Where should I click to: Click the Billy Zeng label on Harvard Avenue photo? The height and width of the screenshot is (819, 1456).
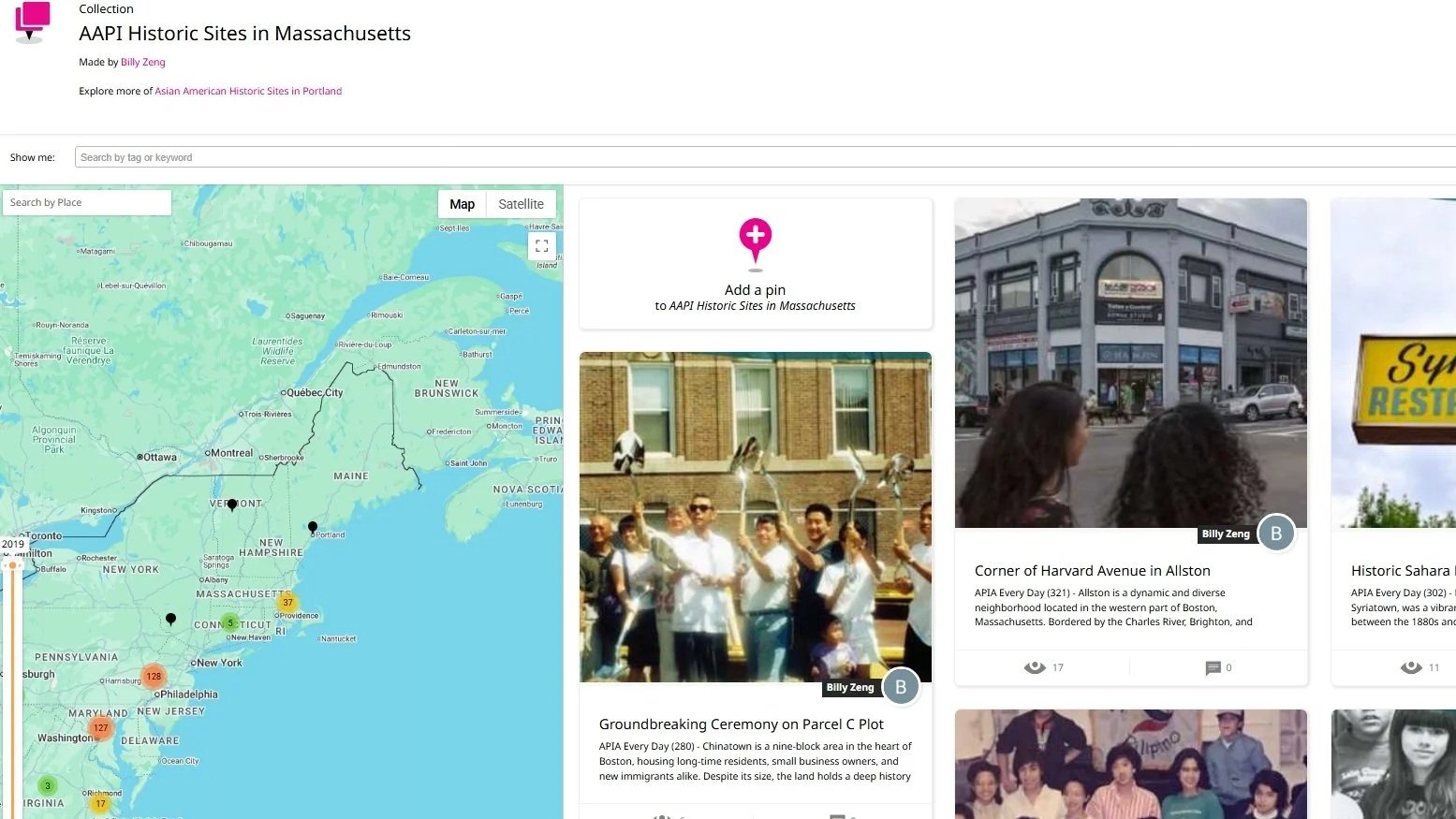pos(1226,534)
